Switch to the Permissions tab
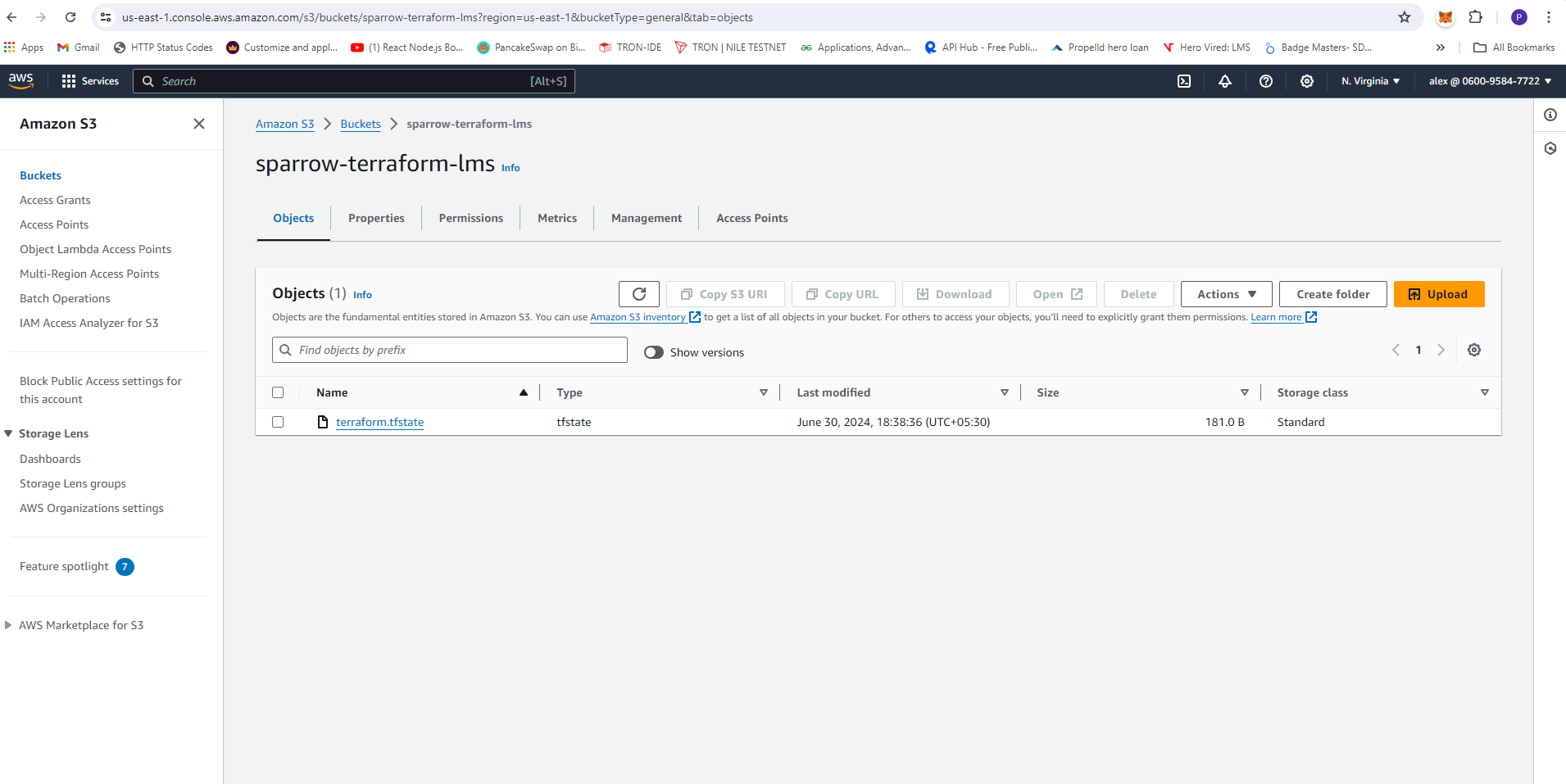 pos(471,218)
